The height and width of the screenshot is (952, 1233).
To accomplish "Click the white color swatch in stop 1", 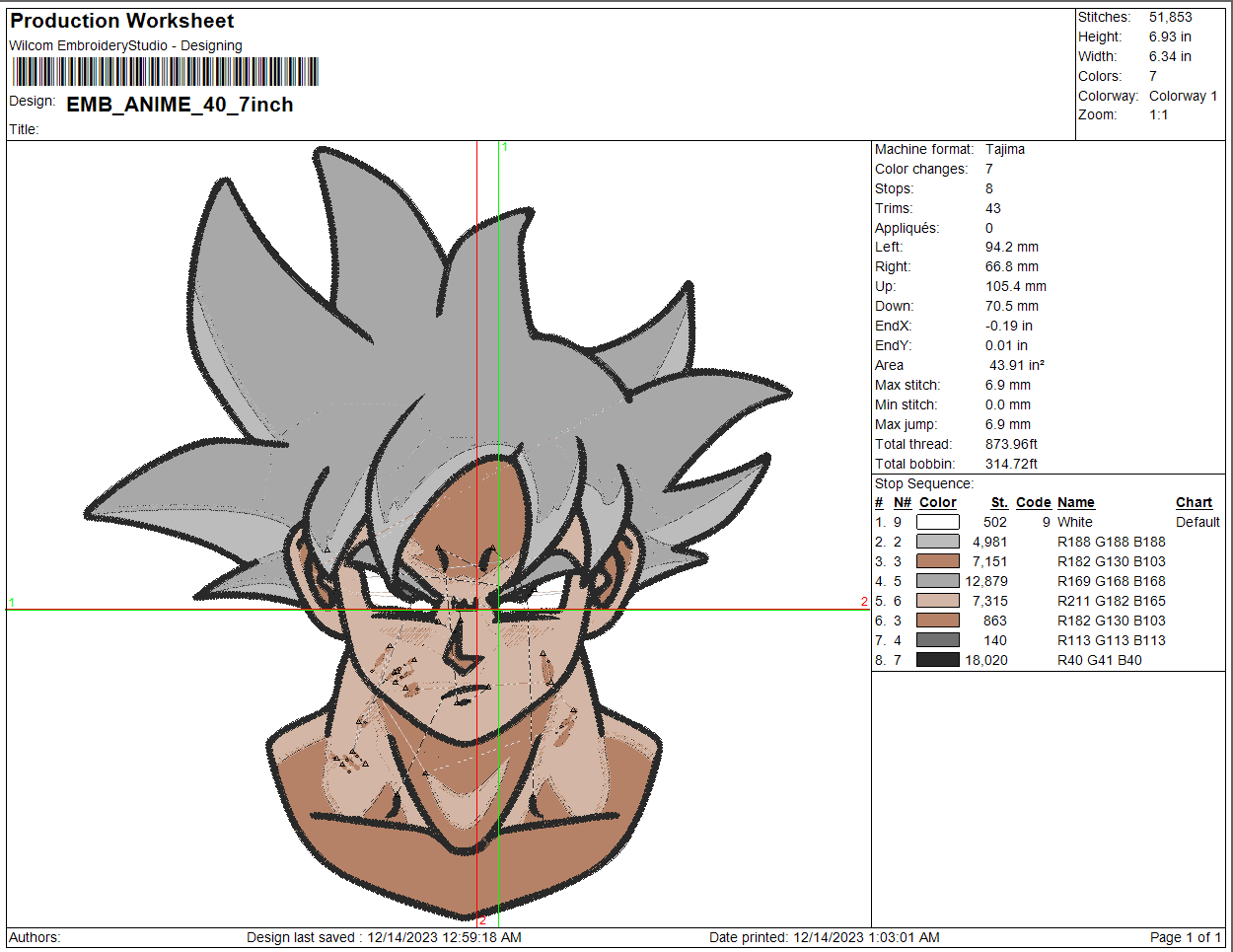I will [937, 522].
